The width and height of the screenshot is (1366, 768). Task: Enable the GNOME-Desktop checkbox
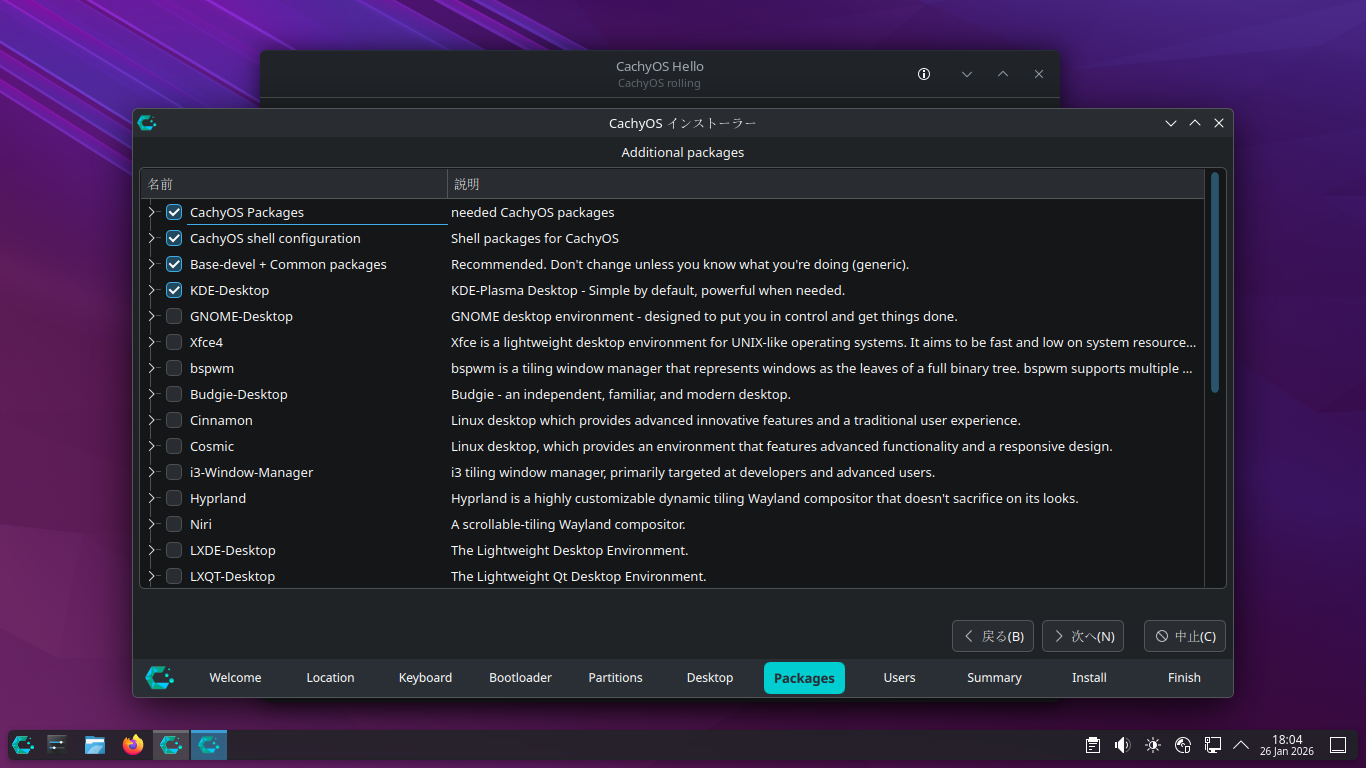174,316
